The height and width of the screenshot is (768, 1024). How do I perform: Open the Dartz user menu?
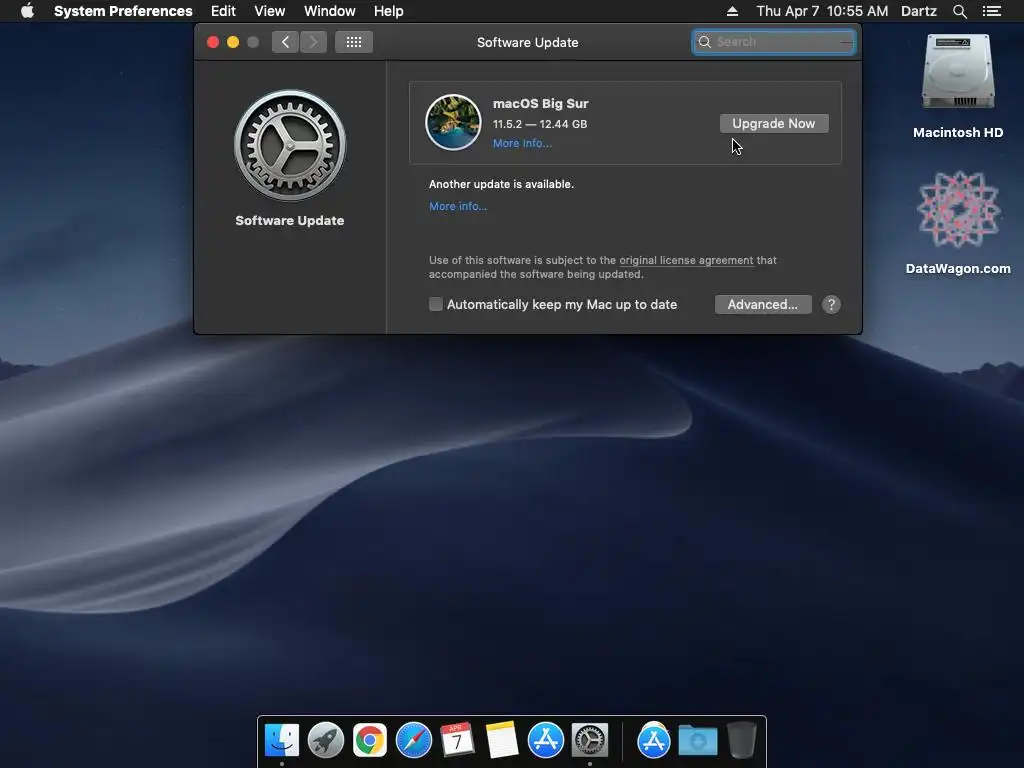[918, 11]
